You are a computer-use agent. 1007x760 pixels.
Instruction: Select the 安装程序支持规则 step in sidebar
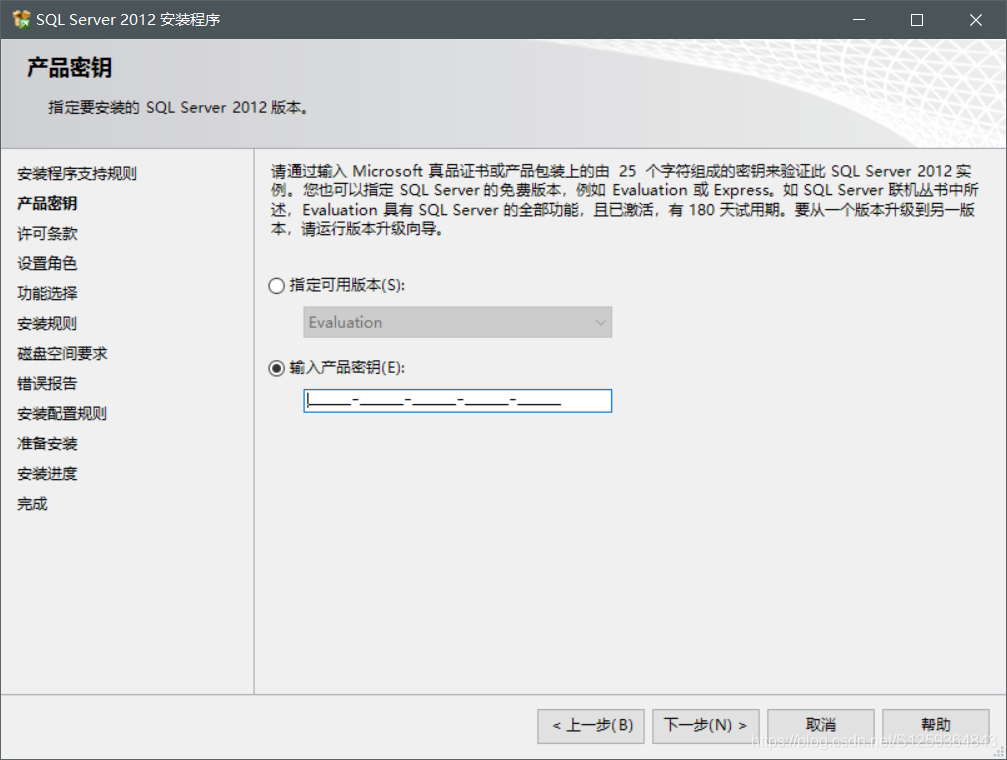pyautogui.click(x=76, y=173)
